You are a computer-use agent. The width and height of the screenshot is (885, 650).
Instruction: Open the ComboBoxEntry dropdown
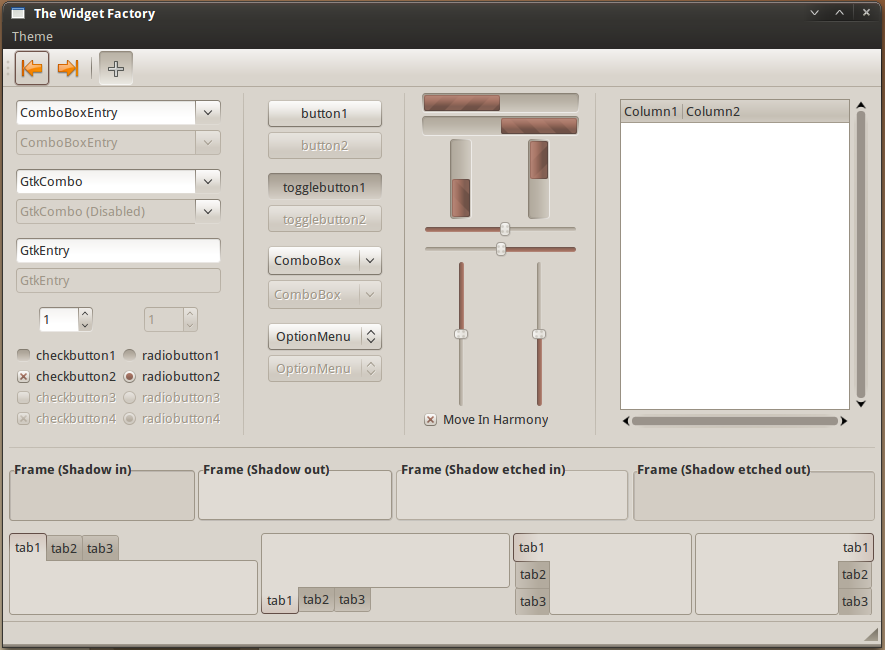[x=207, y=112]
